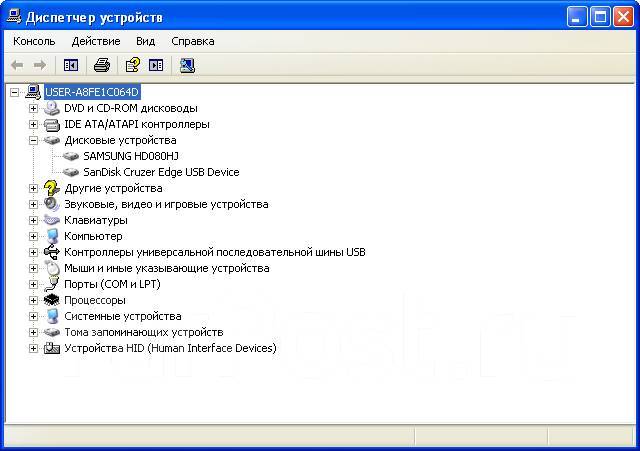Click the action pane toolbar icon
Viewport: 640px width, 451px height.
click(x=156, y=65)
